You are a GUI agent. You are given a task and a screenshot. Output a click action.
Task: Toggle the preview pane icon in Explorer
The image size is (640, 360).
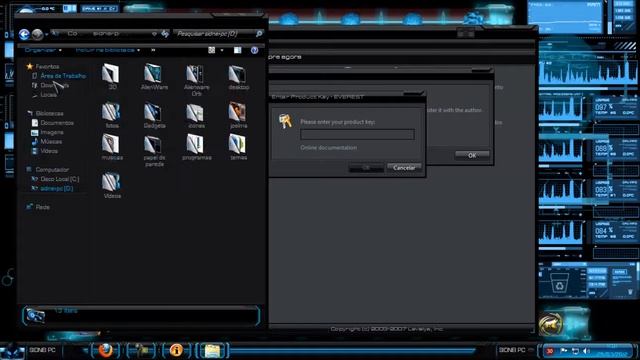tap(237, 50)
